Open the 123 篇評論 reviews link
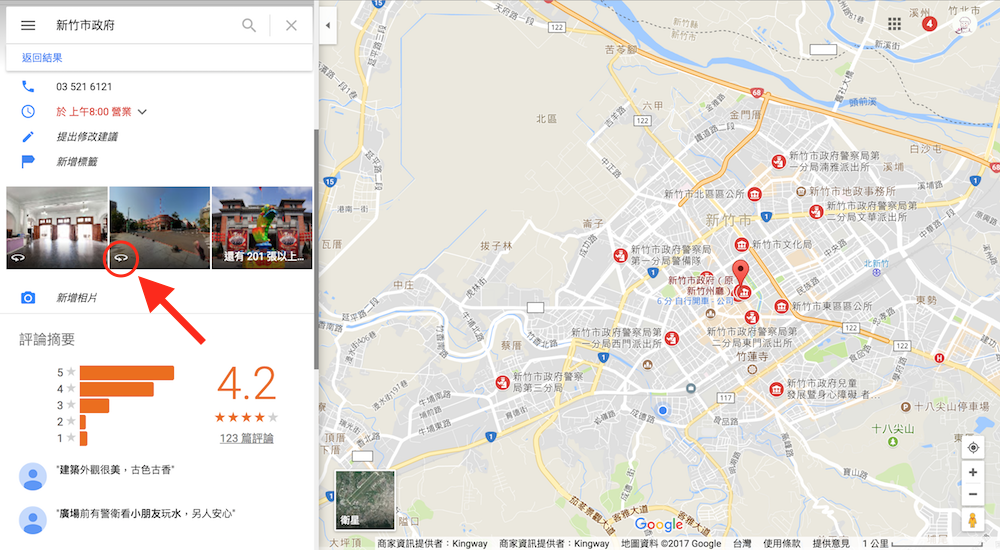The height and width of the screenshot is (550, 1000). (246, 438)
